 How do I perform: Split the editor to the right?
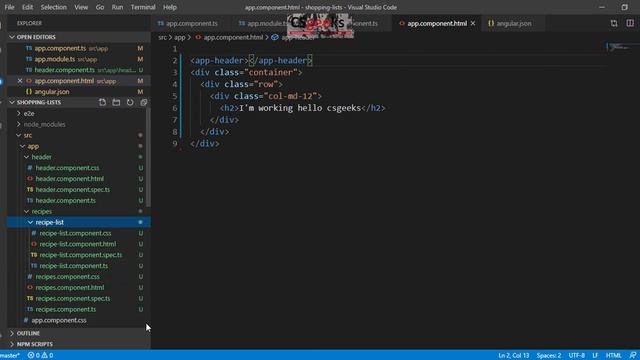point(630,23)
